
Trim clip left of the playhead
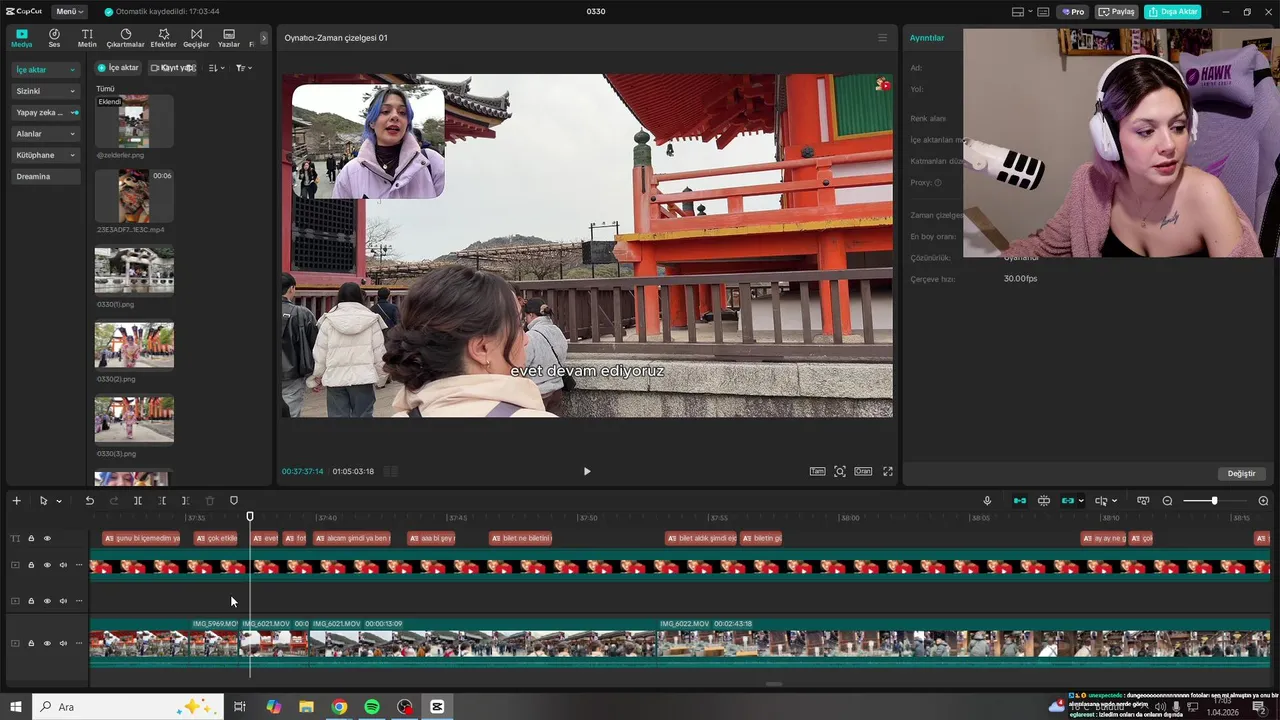coord(162,501)
